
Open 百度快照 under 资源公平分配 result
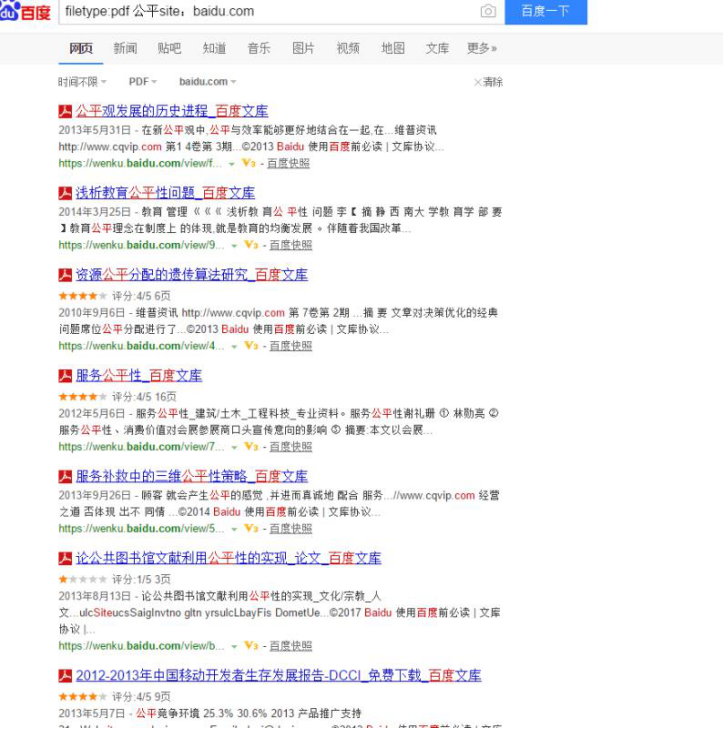[291, 346]
